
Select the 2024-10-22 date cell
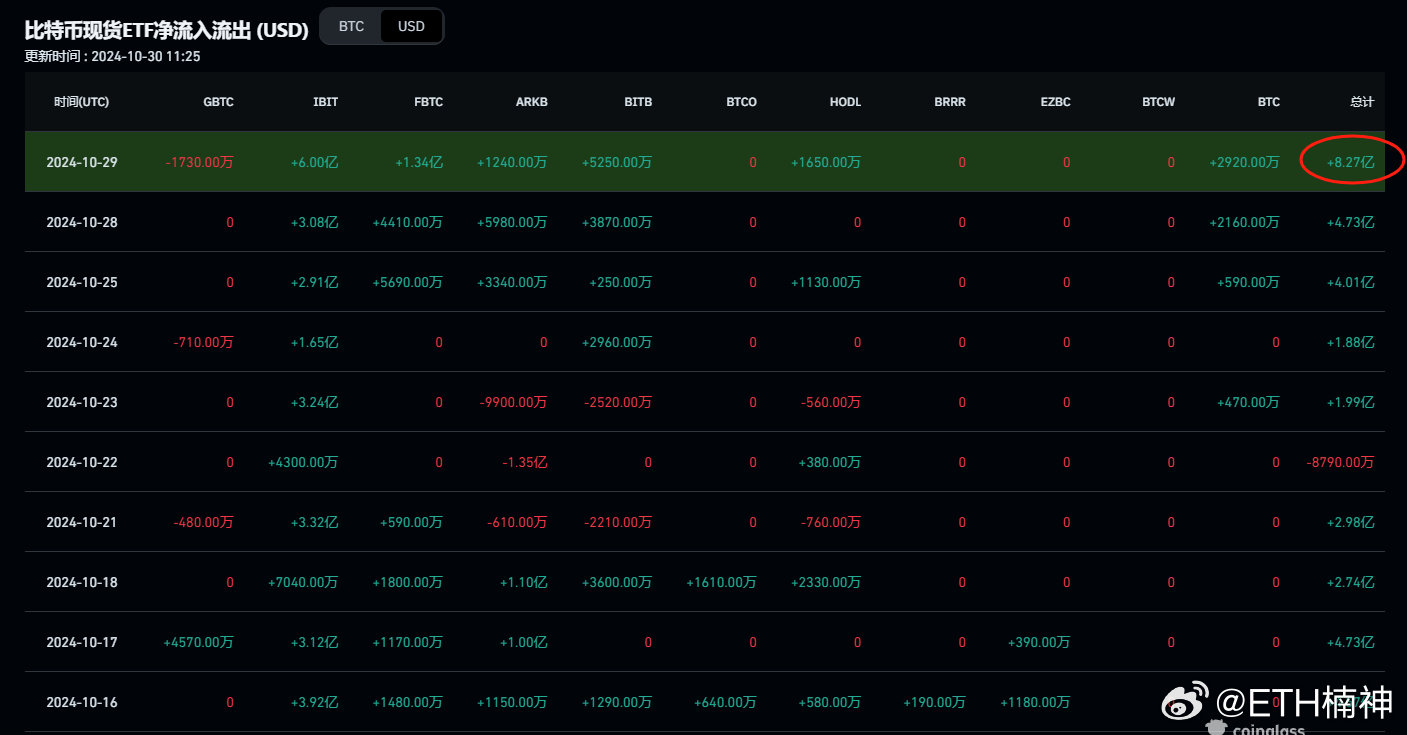[x=82, y=462]
